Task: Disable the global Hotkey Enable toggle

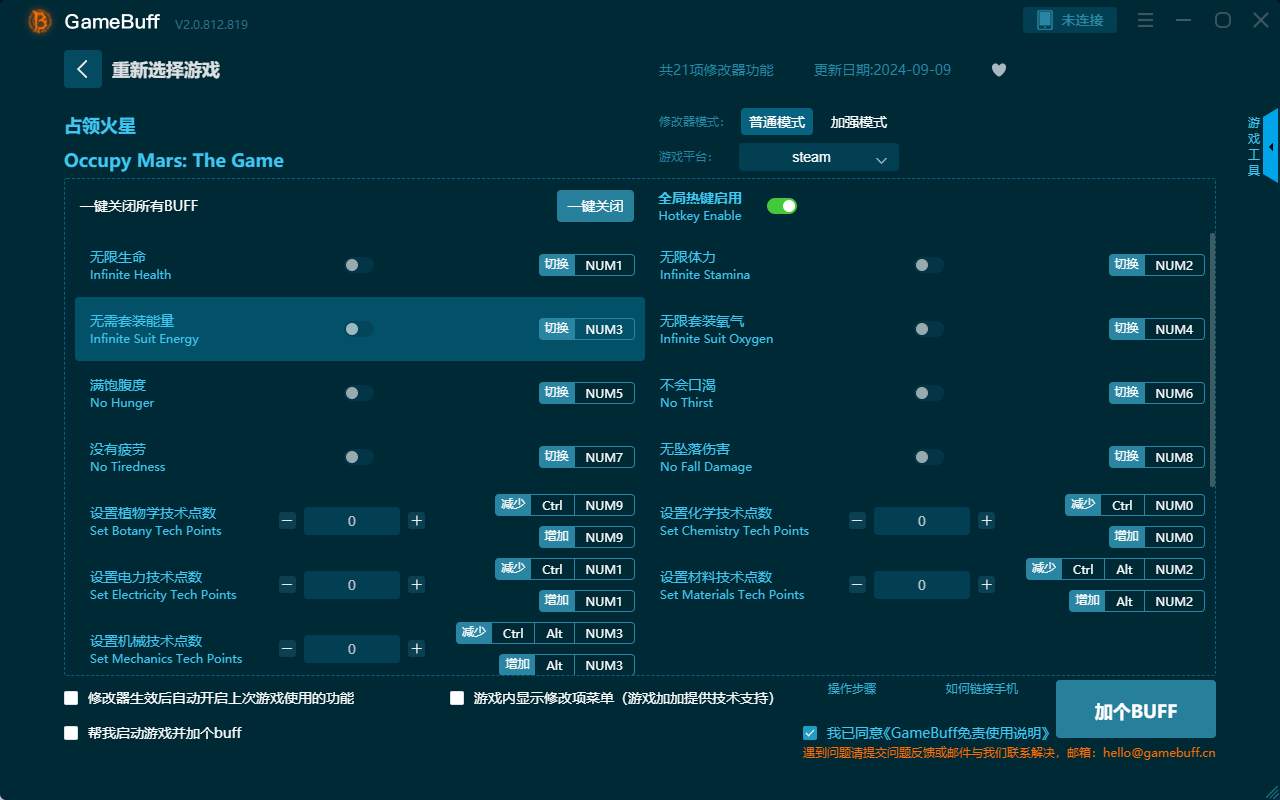Action: (781, 206)
